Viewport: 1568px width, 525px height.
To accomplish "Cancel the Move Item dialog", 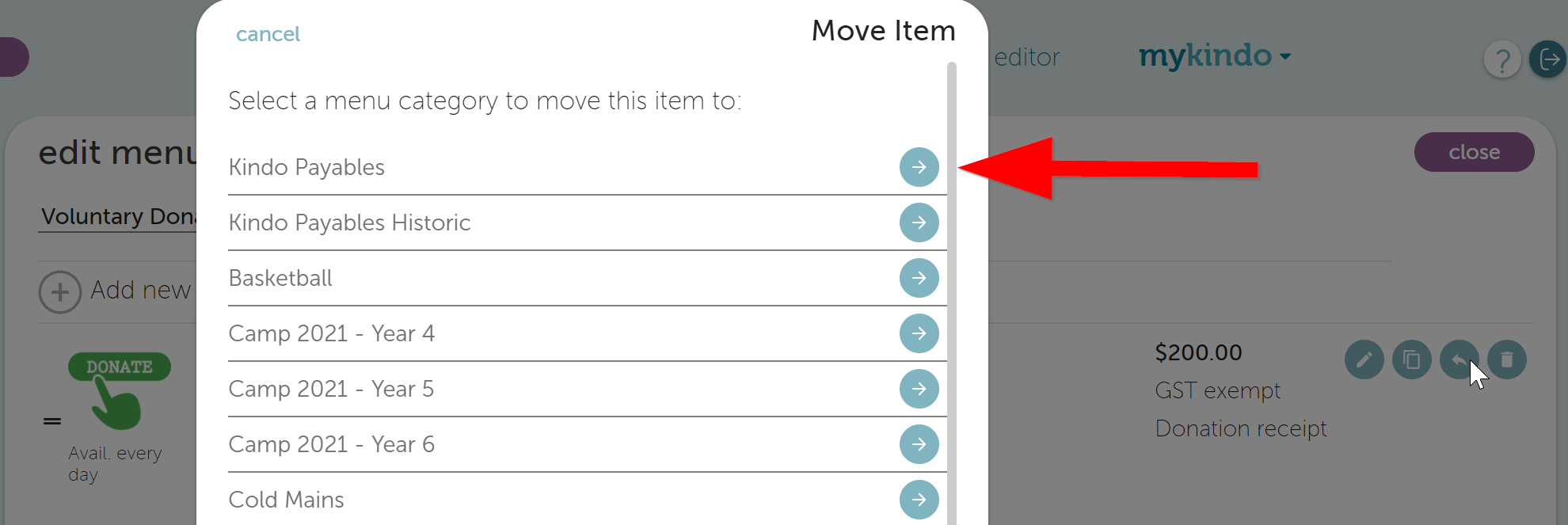I will (268, 34).
